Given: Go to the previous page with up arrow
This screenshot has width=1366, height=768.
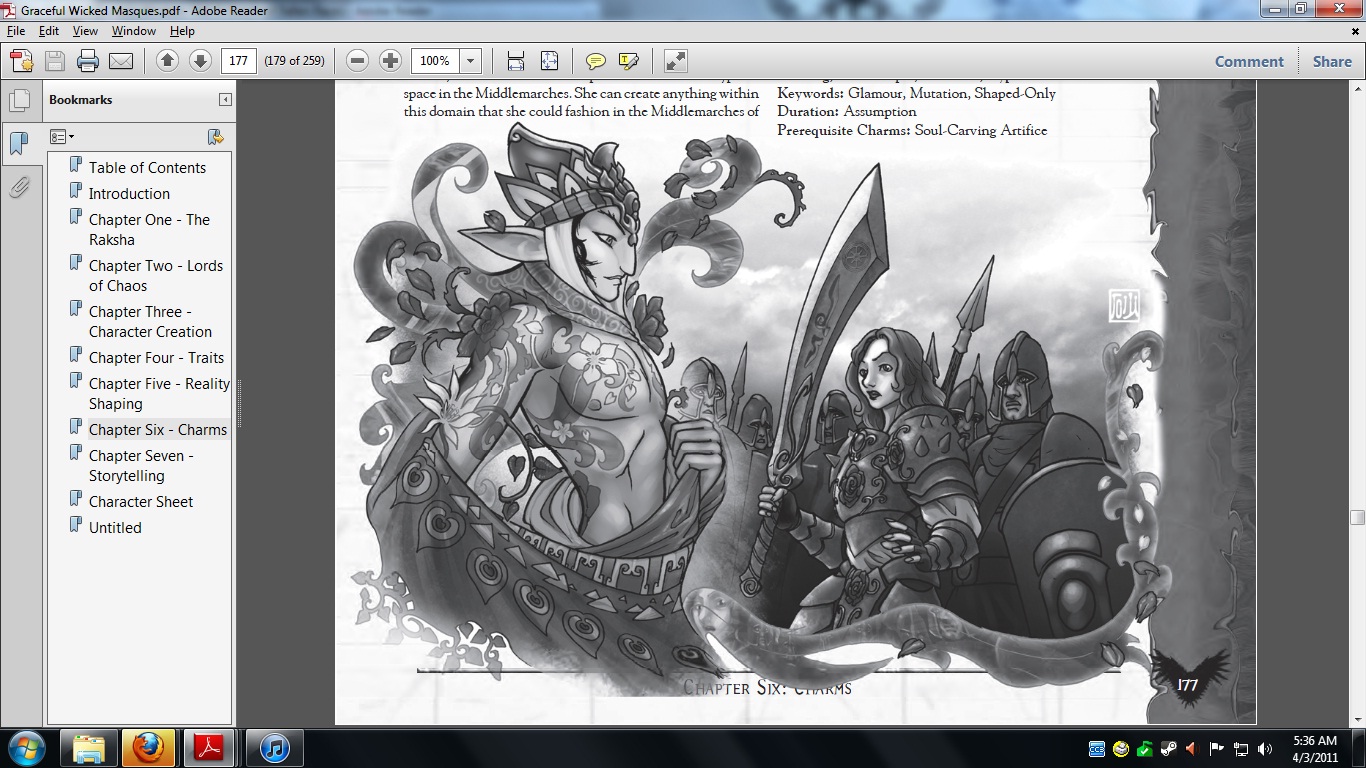Looking at the screenshot, I should (167, 61).
